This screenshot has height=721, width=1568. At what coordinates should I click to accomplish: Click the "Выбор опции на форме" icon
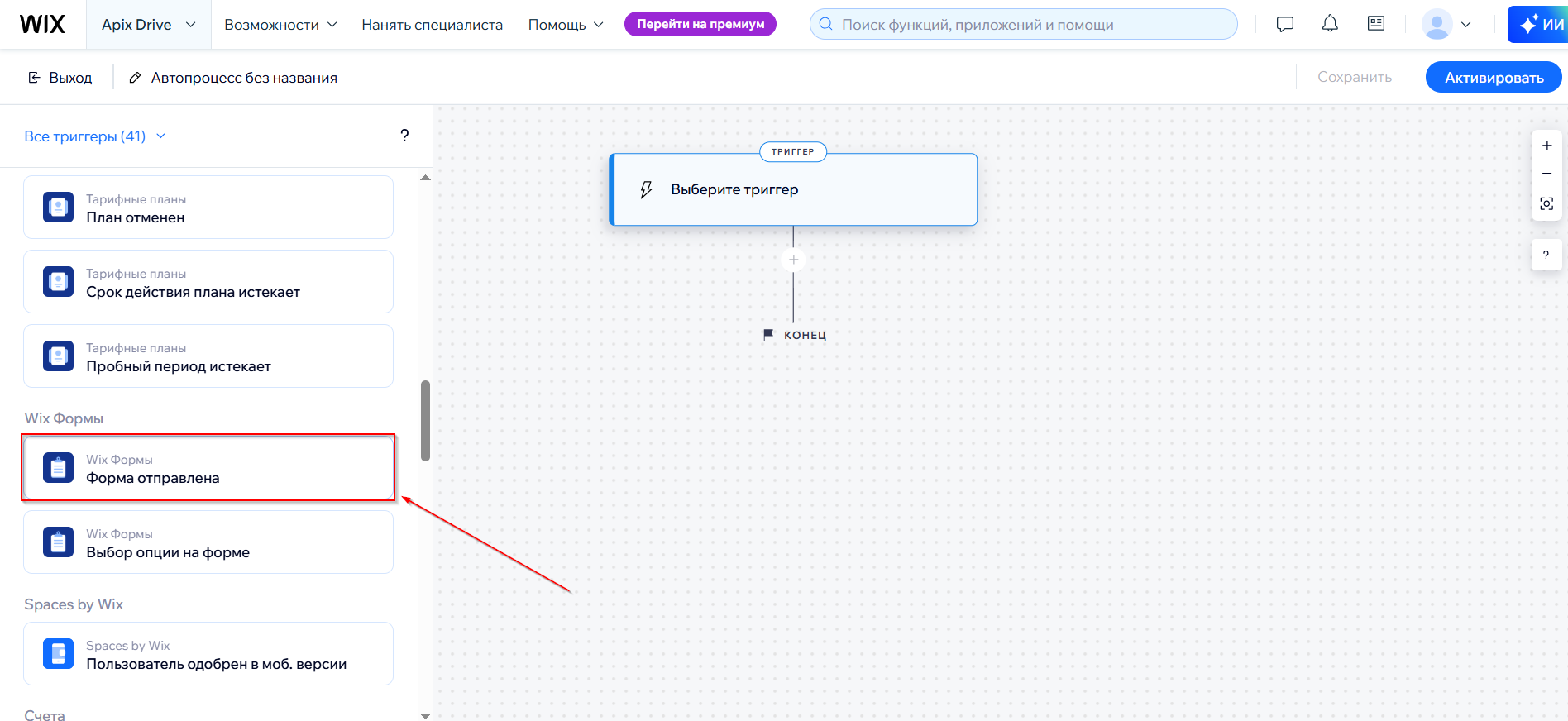pyautogui.click(x=58, y=542)
